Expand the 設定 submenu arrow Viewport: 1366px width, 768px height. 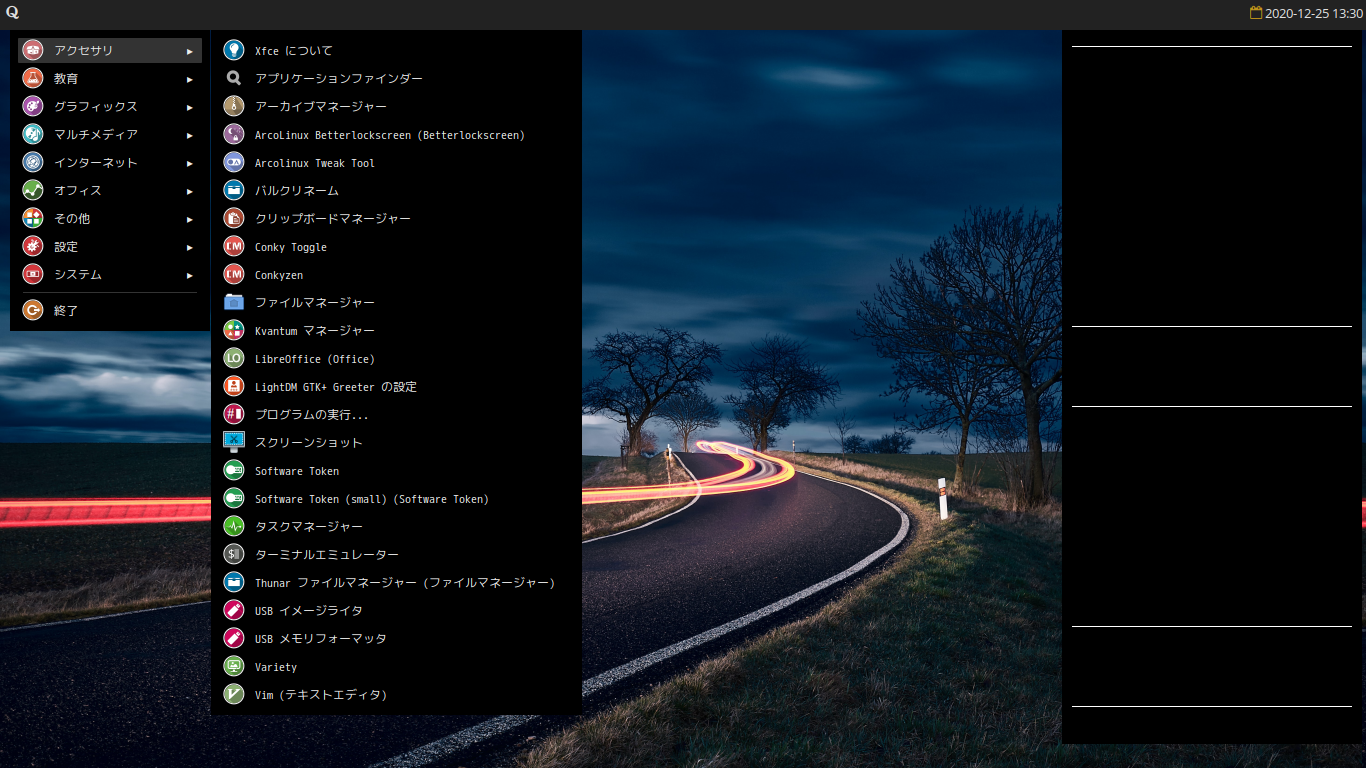coord(190,247)
